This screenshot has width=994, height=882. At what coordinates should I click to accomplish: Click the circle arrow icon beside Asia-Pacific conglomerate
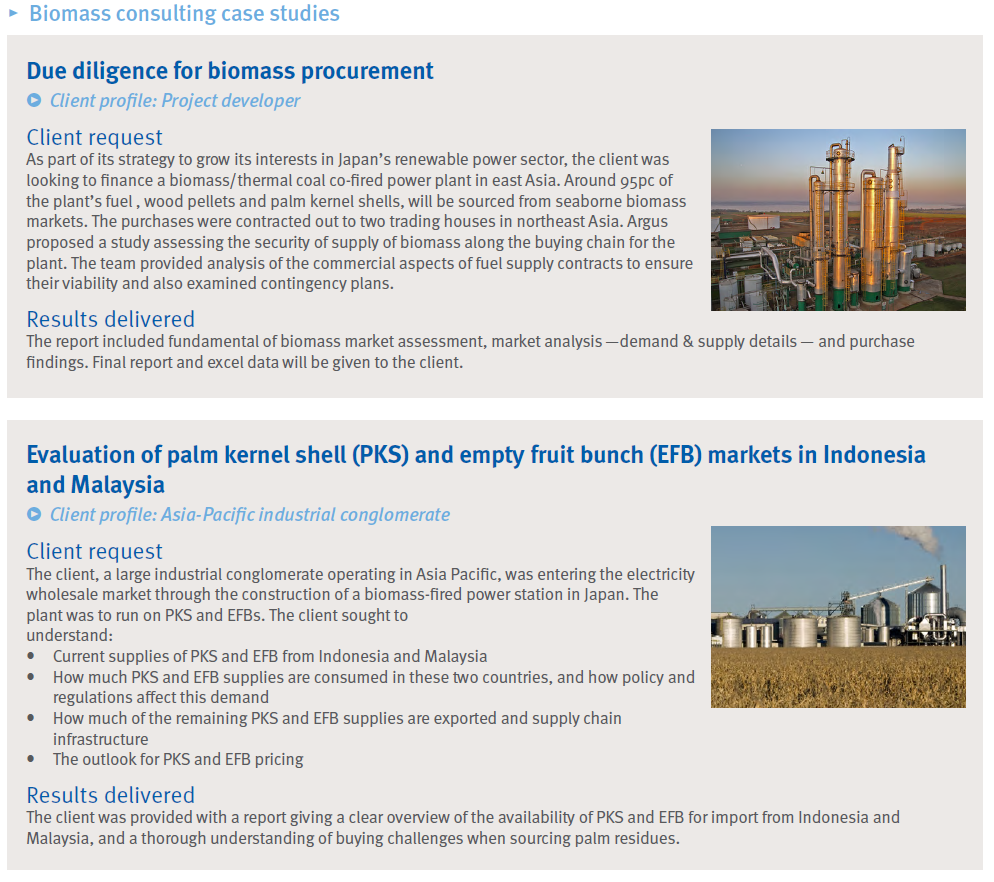point(35,514)
